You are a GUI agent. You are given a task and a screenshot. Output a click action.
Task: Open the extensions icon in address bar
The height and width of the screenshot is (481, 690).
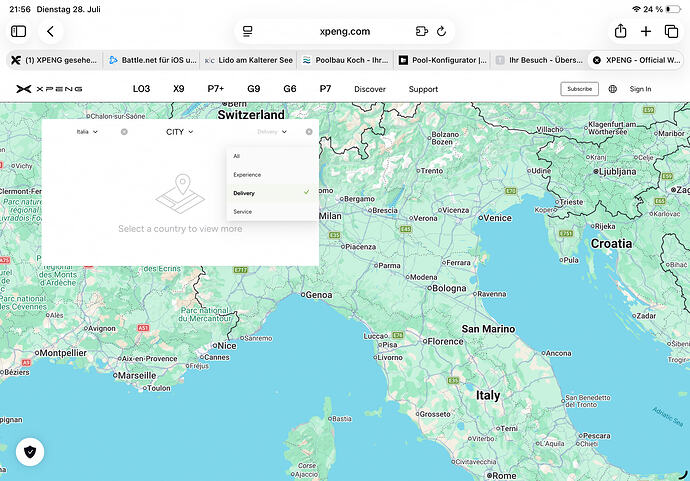422,31
